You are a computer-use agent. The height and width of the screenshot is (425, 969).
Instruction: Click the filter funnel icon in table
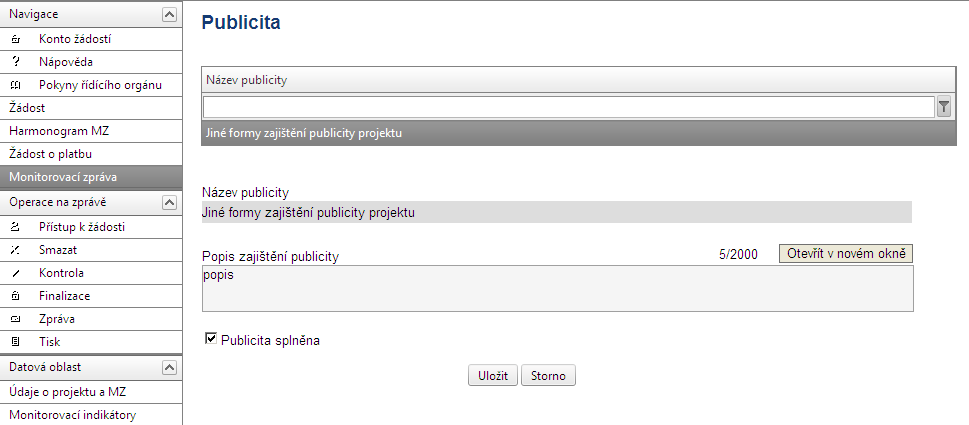click(944, 107)
